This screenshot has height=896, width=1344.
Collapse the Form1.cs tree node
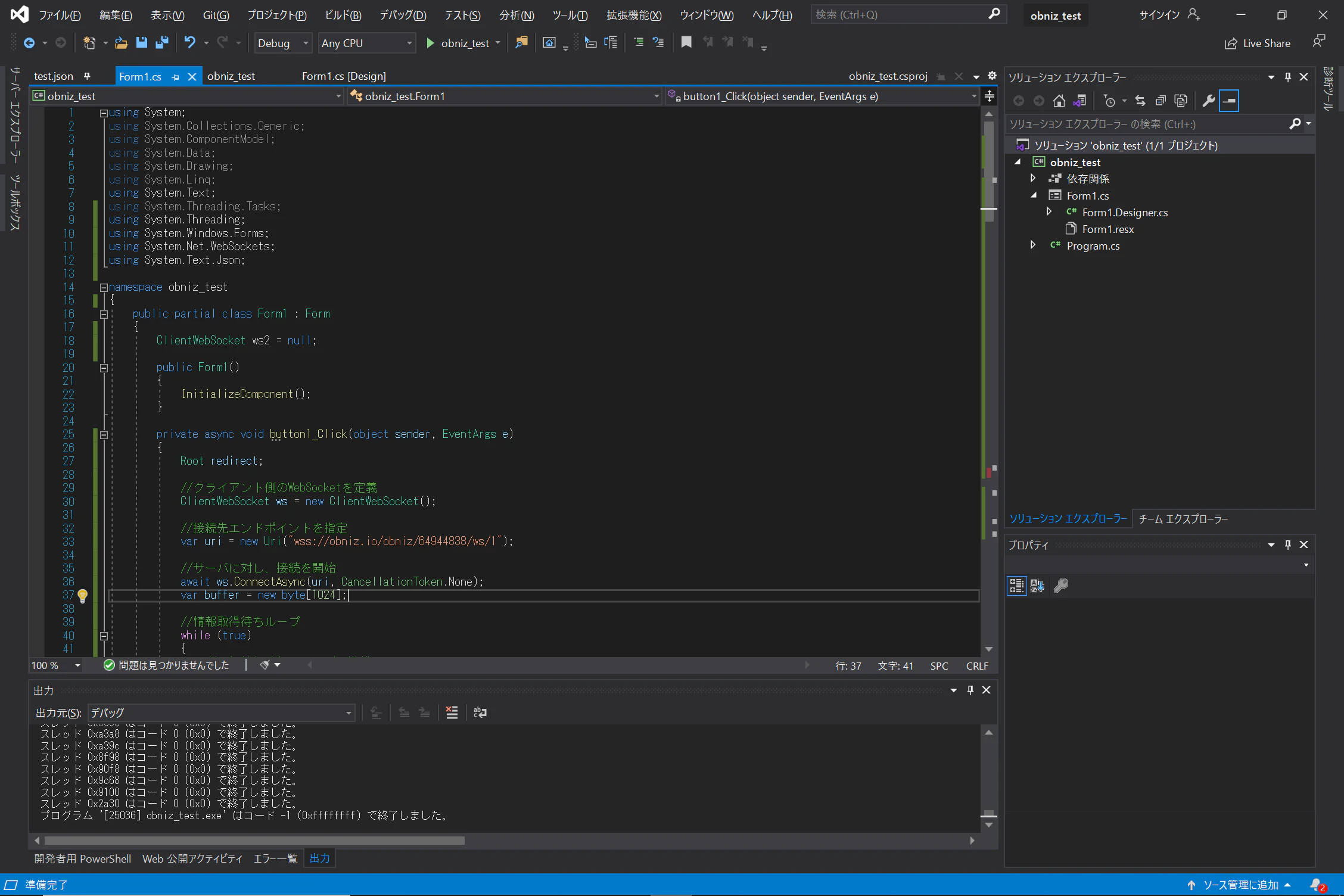pyautogui.click(x=1034, y=195)
